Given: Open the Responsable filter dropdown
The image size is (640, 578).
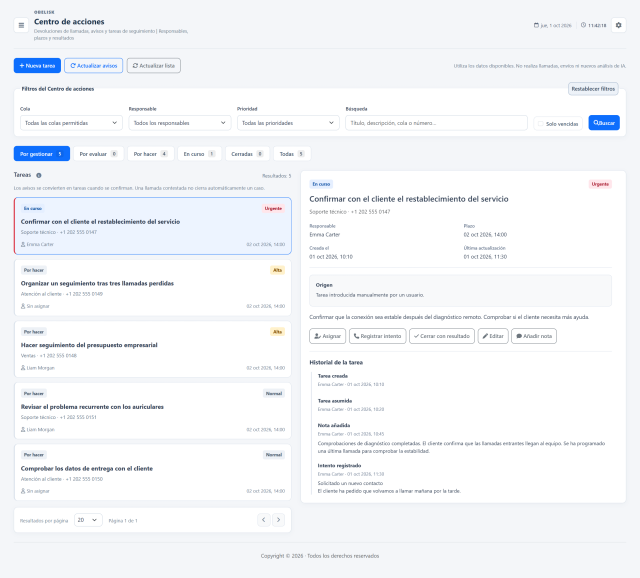Looking at the screenshot, I should click(180, 123).
